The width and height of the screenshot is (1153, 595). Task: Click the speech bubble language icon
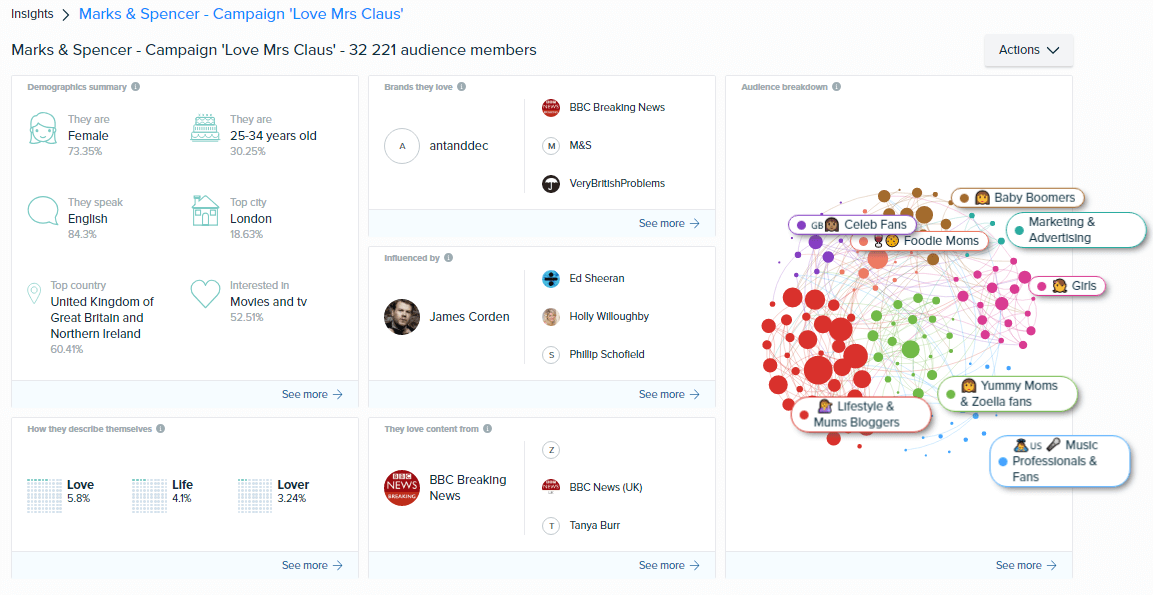coord(43,210)
